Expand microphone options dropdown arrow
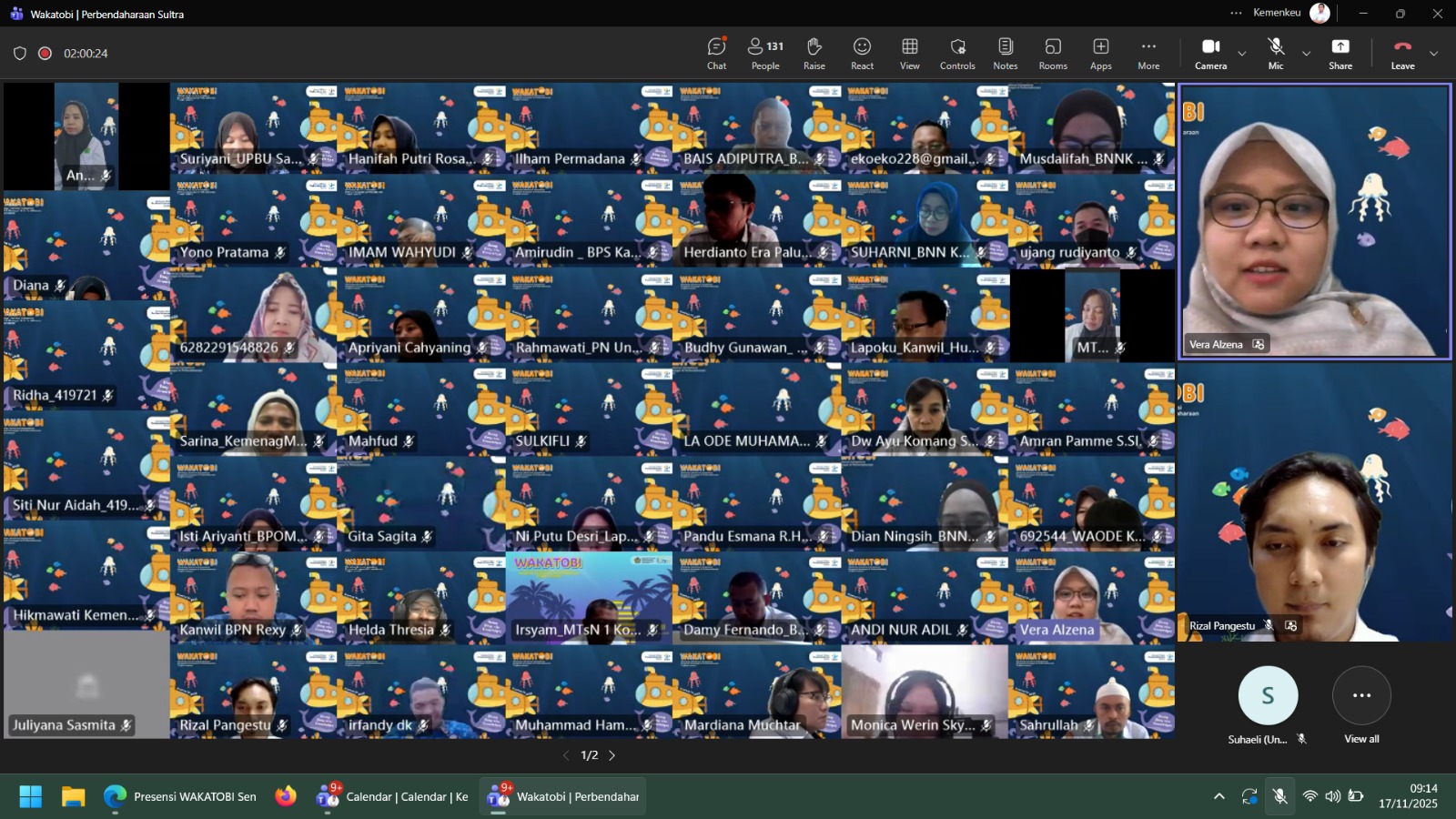The height and width of the screenshot is (819, 1456). [1307, 54]
